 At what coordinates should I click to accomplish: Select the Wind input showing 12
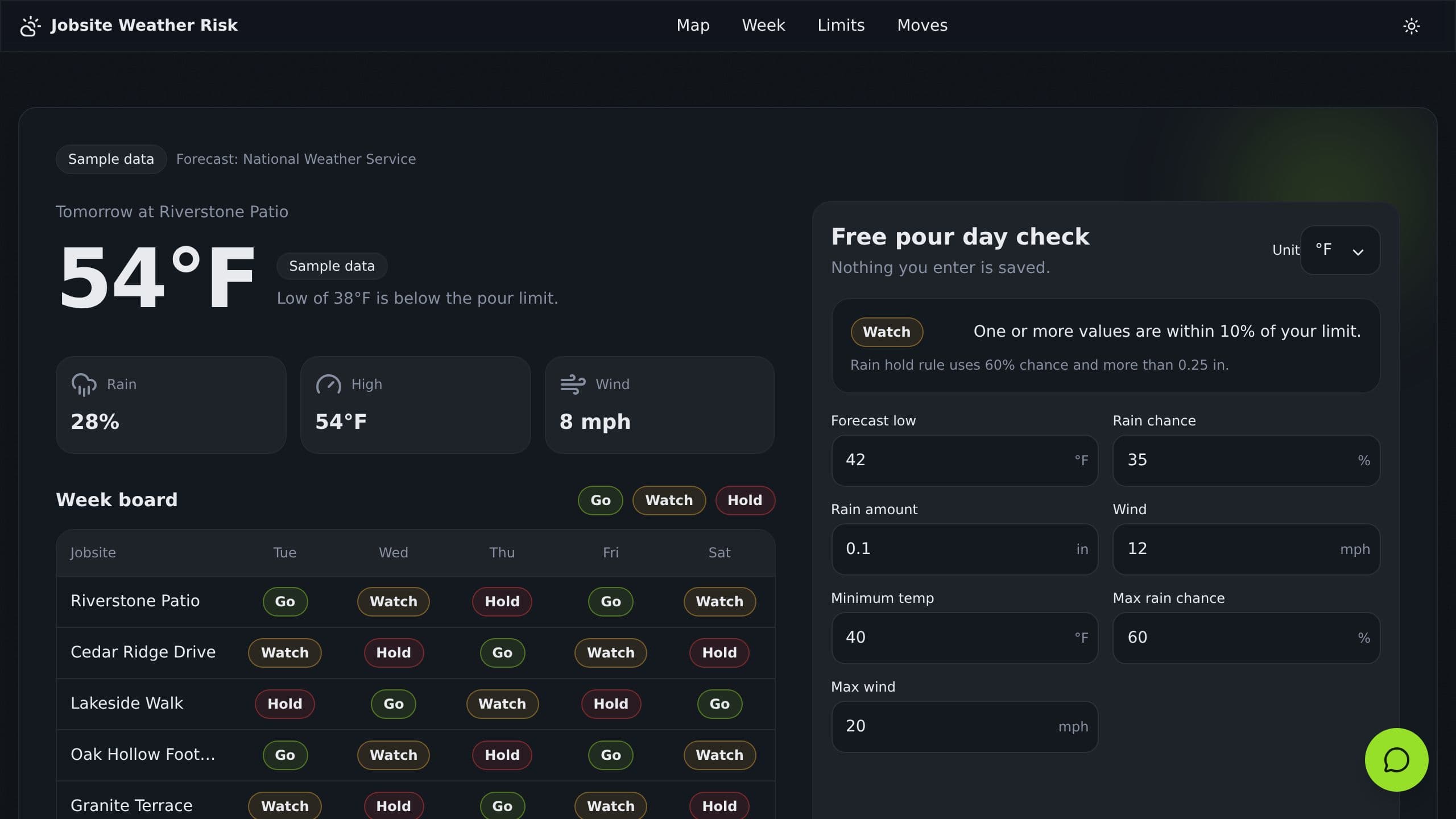coord(1246,549)
